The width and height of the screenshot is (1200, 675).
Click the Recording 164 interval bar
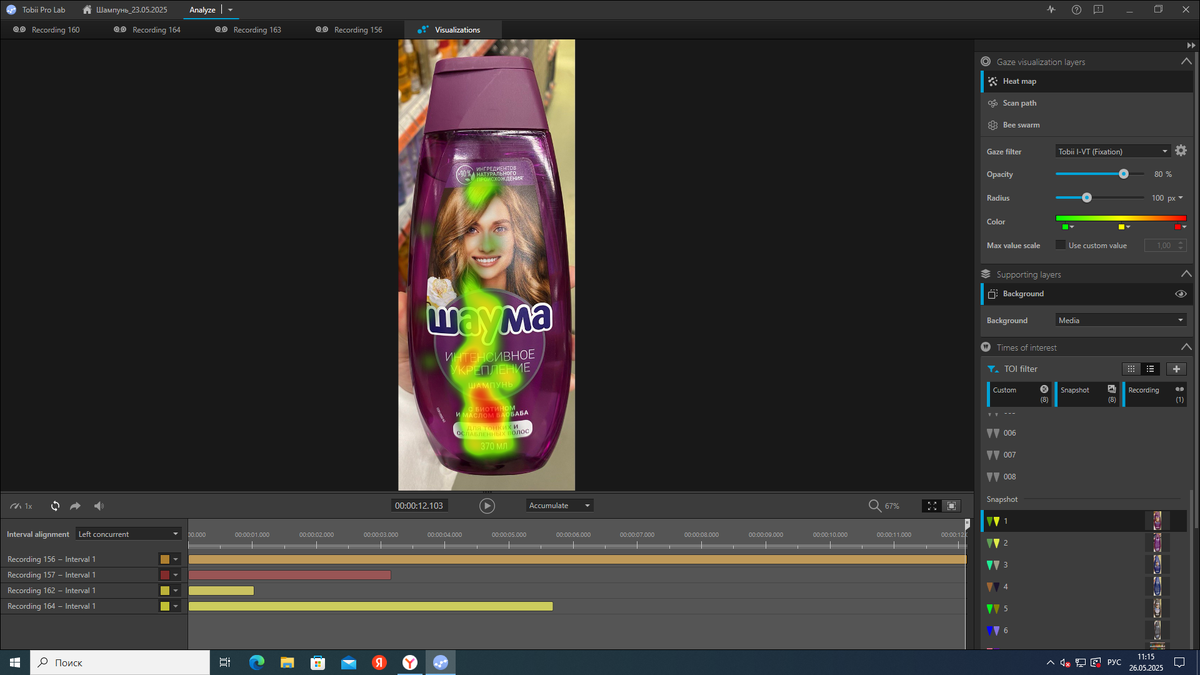(371, 606)
